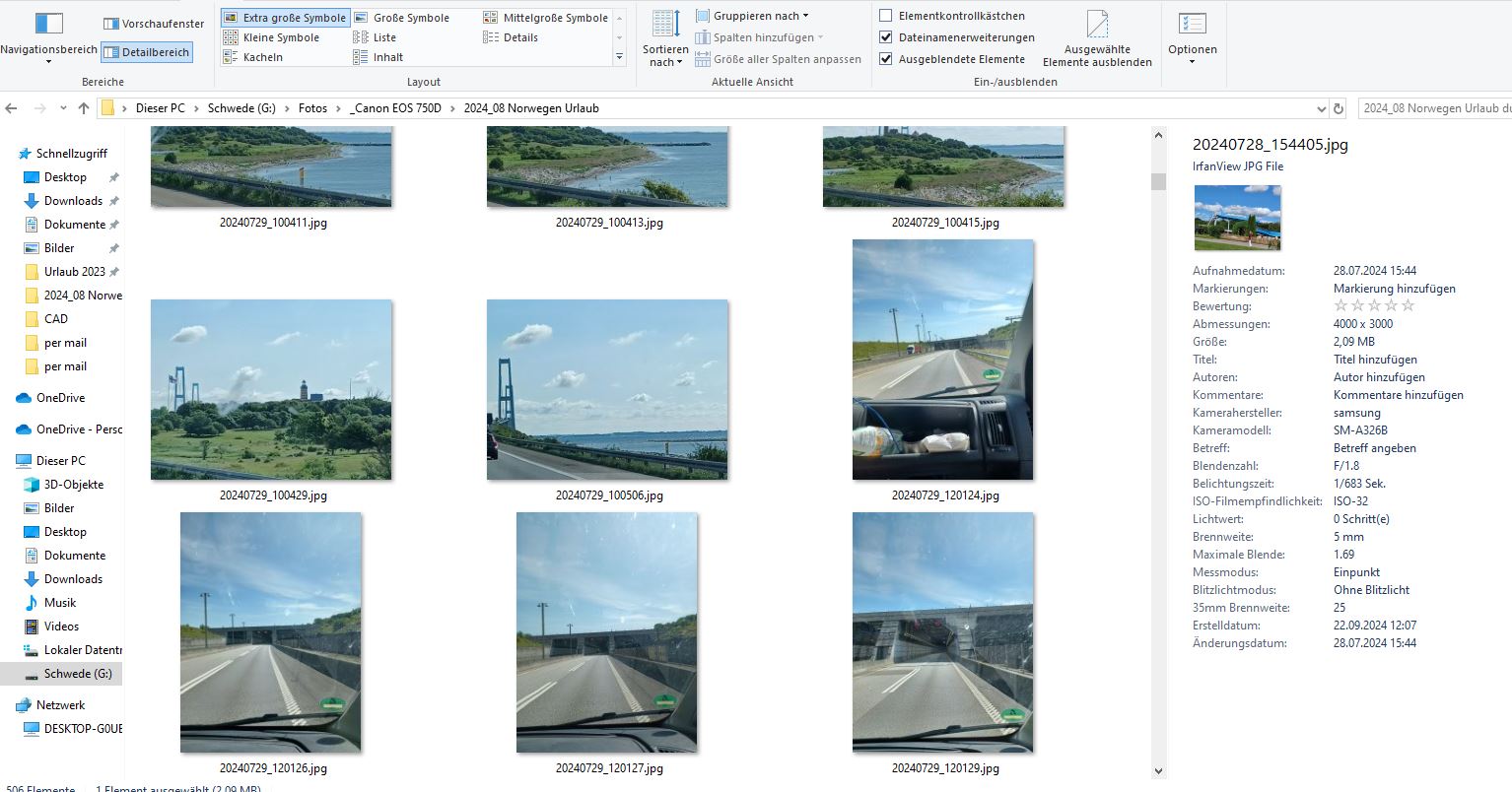Select the Dokumente quick access item
1512x792 pixels.
click(x=74, y=225)
